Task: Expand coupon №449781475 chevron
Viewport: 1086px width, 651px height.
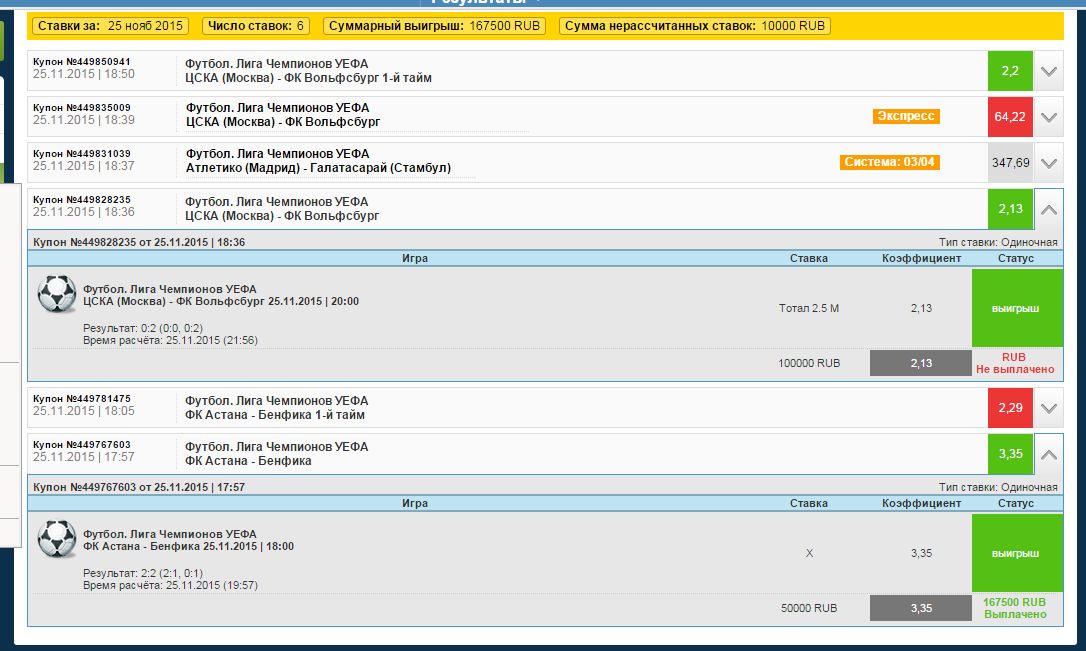Action: (1049, 408)
